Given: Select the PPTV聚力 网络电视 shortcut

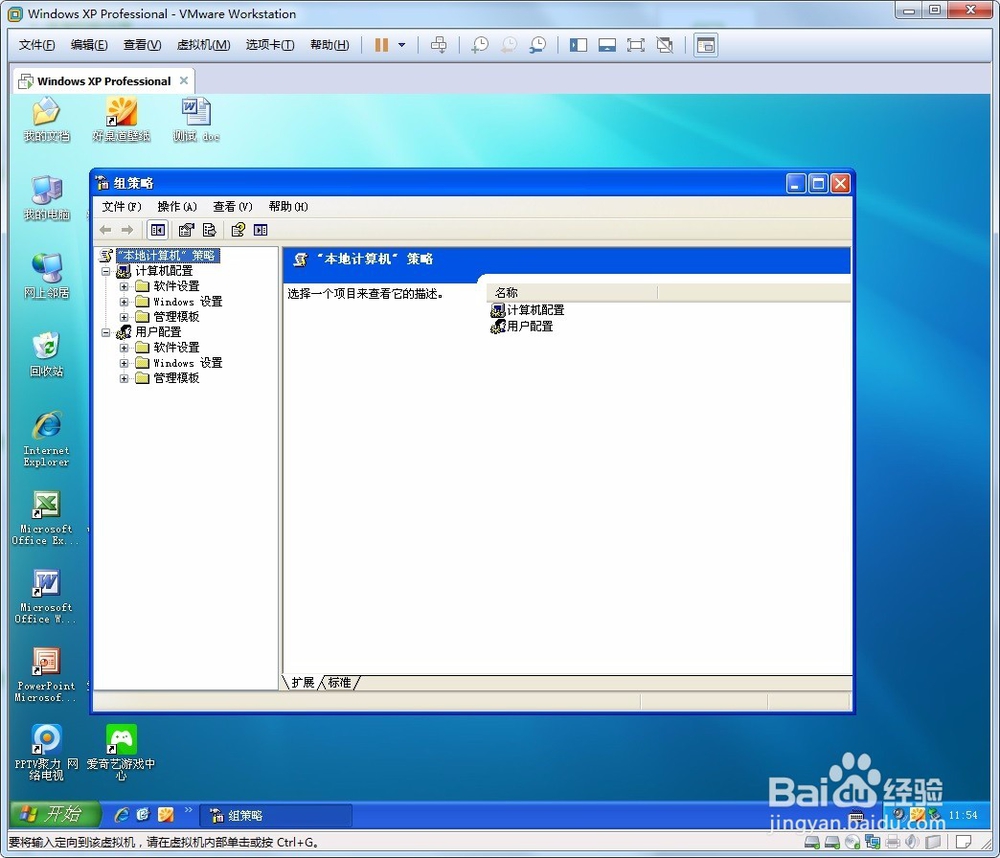Looking at the screenshot, I should tap(47, 753).
